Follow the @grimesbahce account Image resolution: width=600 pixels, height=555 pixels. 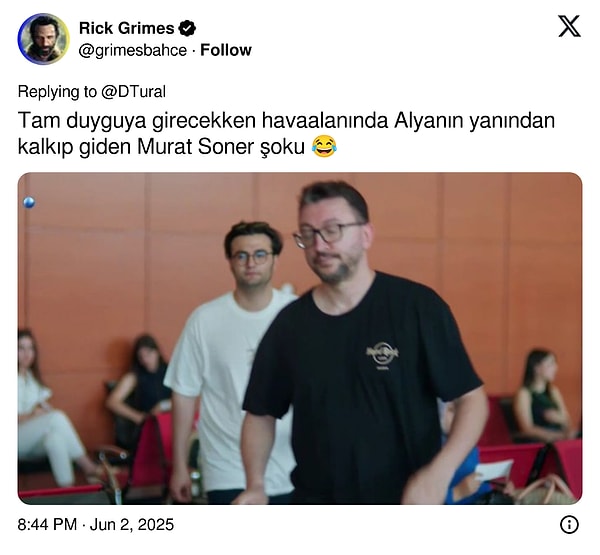click(x=226, y=50)
